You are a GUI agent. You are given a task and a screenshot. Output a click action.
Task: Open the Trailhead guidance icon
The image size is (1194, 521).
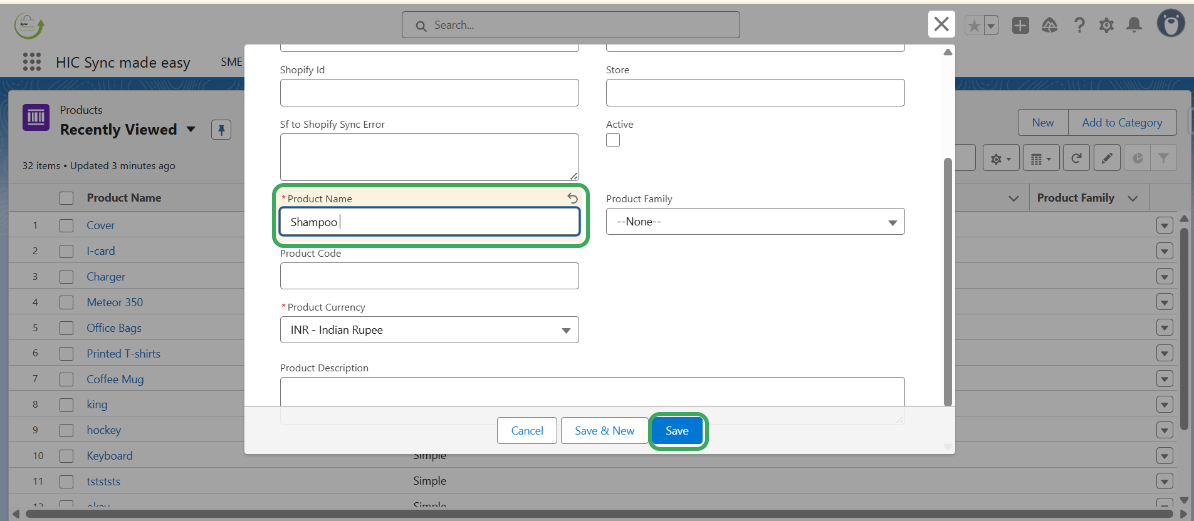pyautogui.click(x=1049, y=26)
